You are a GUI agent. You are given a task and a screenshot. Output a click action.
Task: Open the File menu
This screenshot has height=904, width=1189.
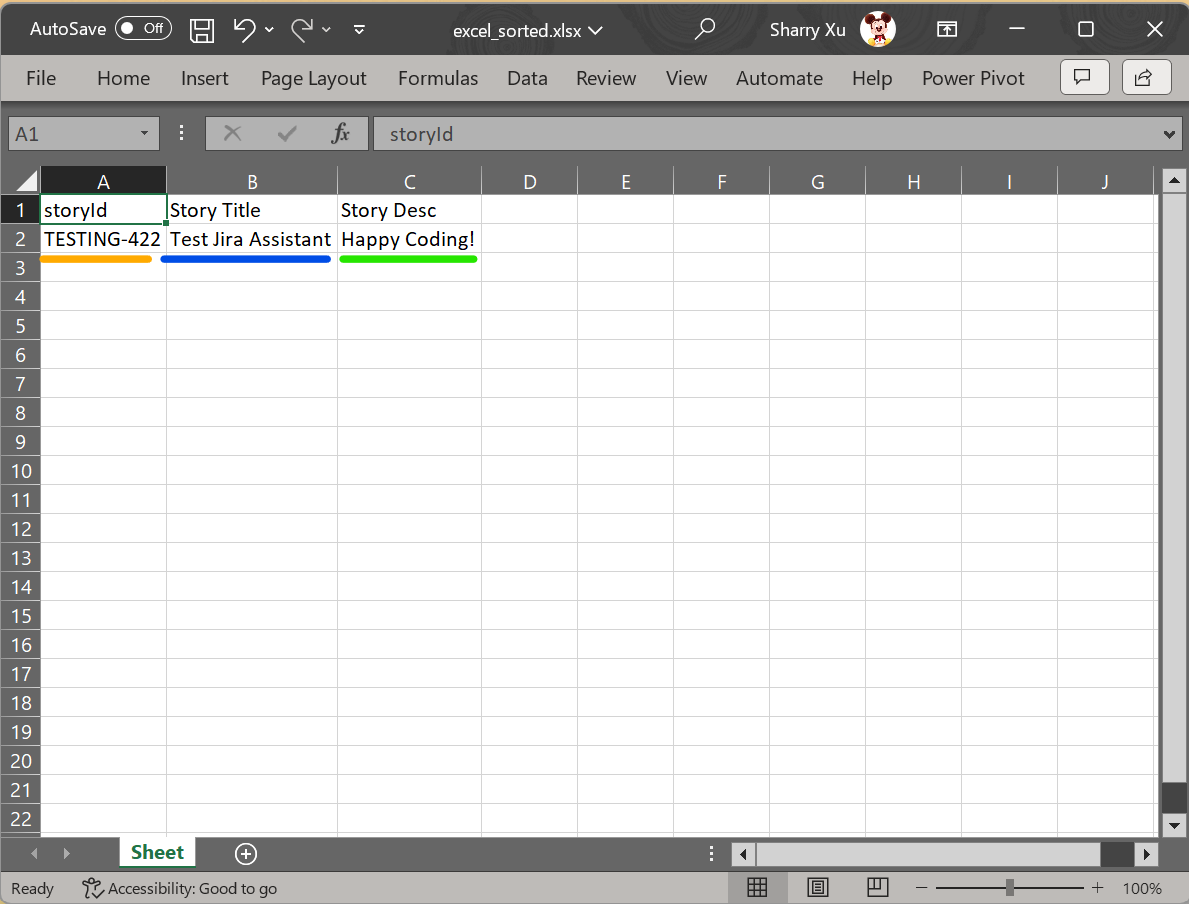click(x=41, y=78)
